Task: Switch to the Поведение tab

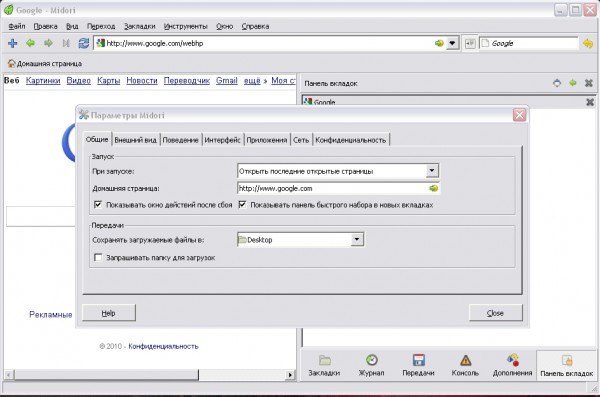Action: (180, 140)
